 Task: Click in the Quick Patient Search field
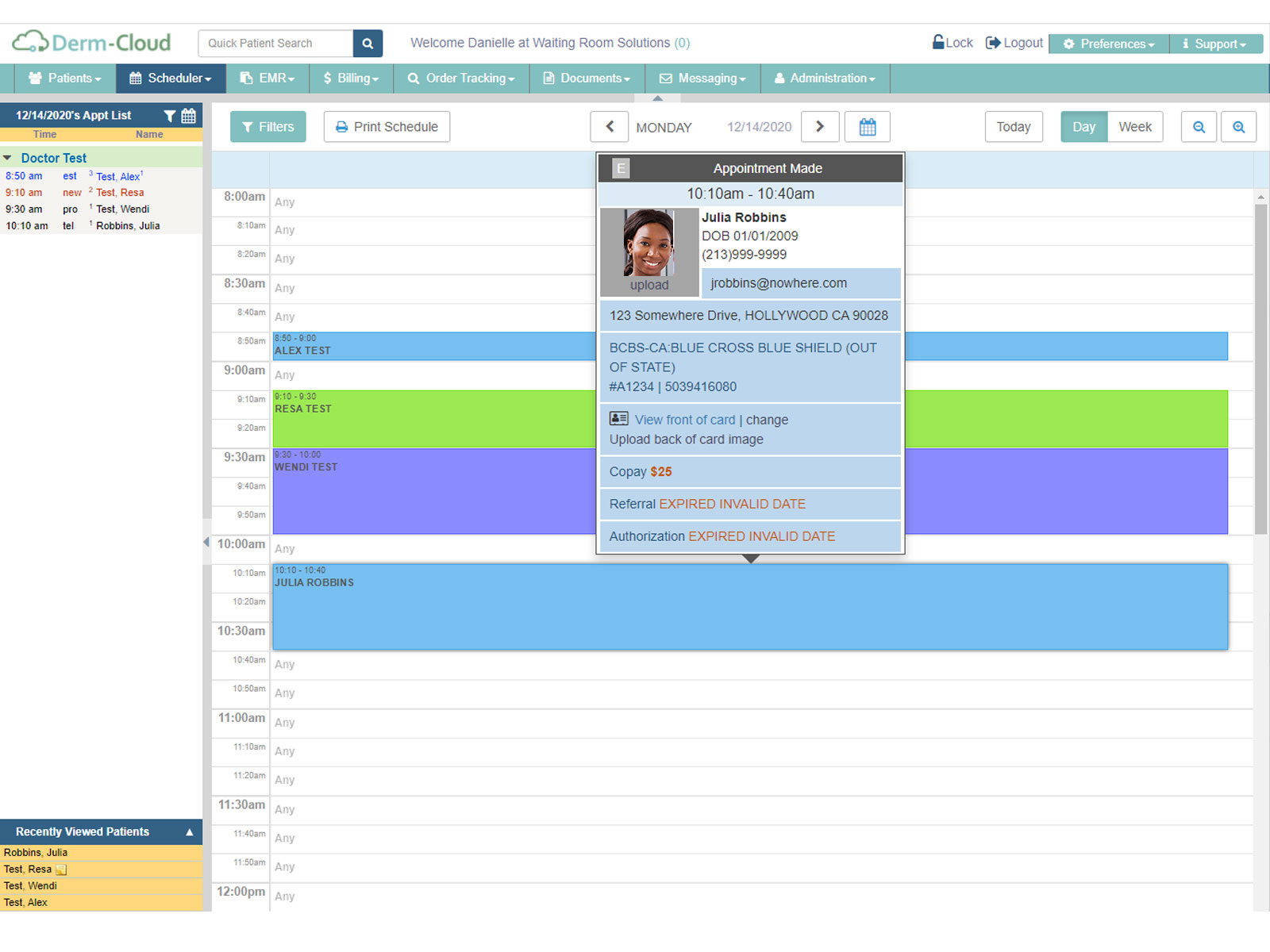tap(275, 44)
